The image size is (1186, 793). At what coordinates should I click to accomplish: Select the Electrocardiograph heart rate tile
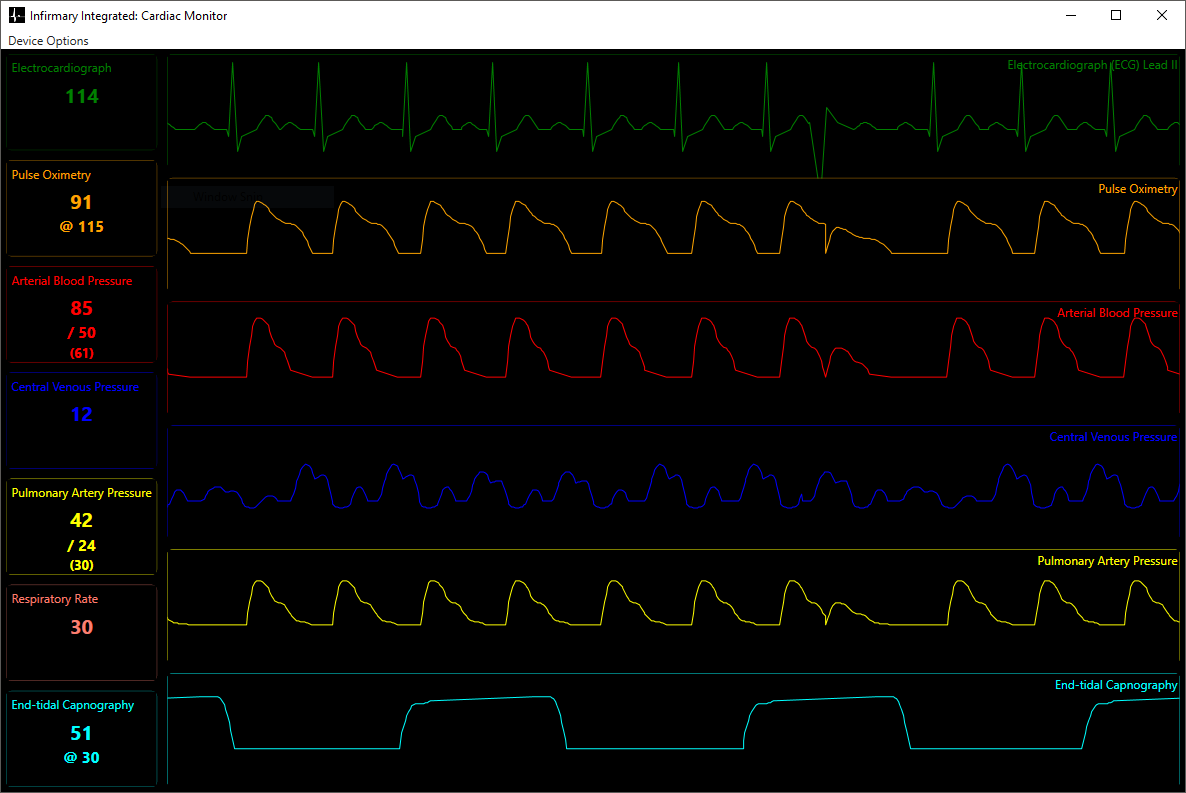point(82,102)
